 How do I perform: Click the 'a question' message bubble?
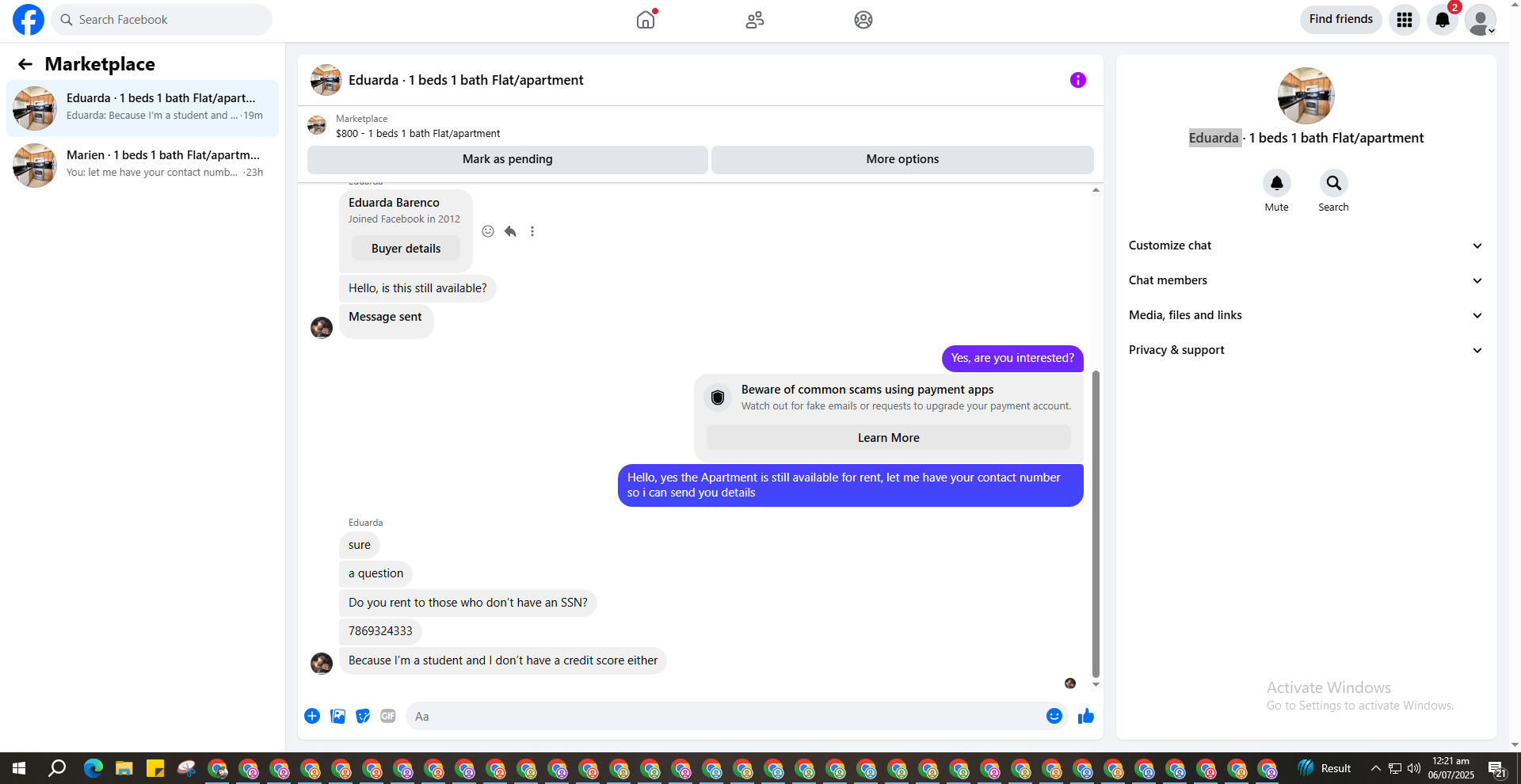tap(375, 573)
